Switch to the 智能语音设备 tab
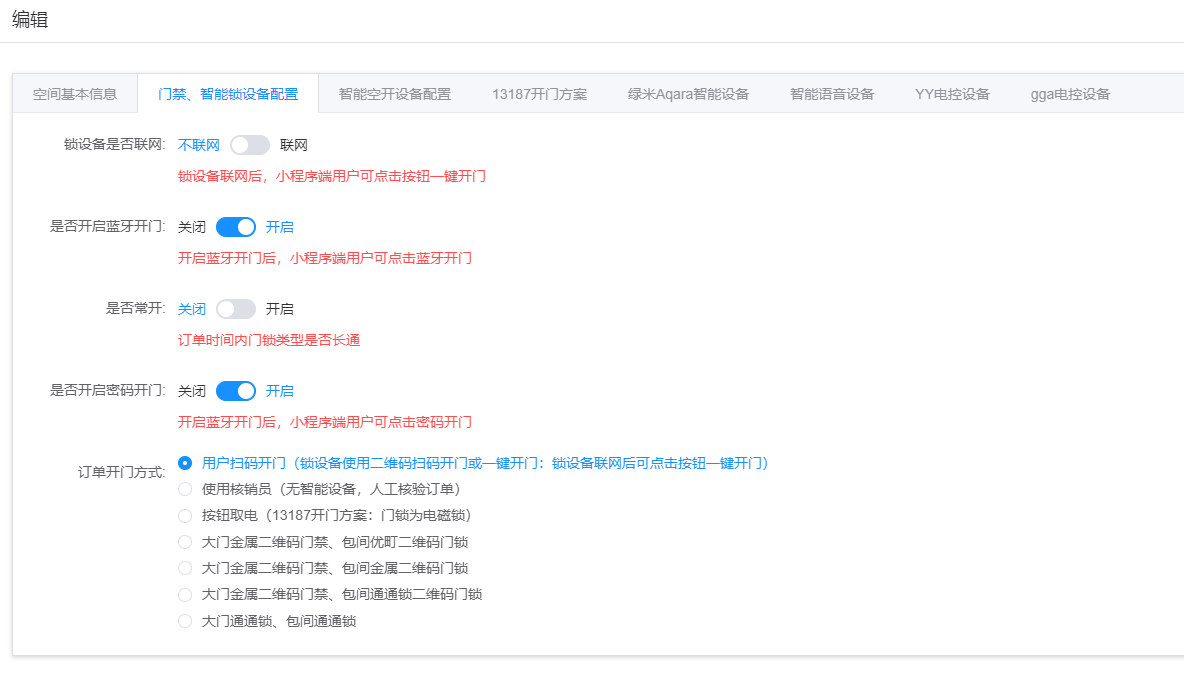This screenshot has height=674, width=1184. click(x=832, y=94)
